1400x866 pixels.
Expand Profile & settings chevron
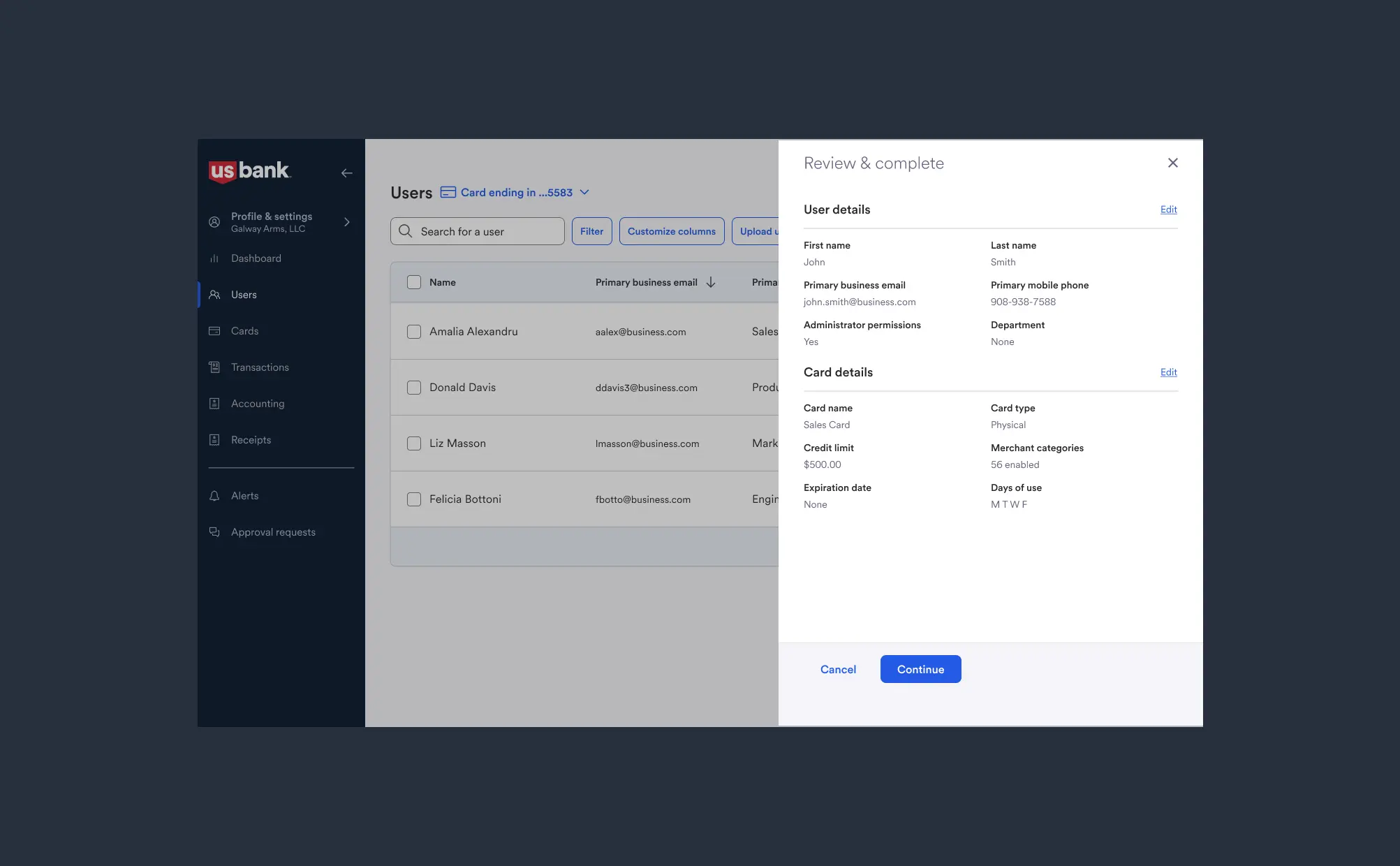(x=347, y=222)
